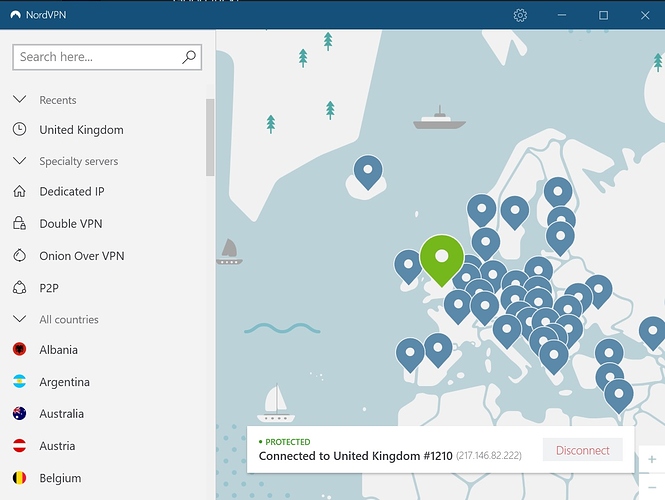This screenshot has height=500, width=665.
Task: Open the settings gear in title bar
Action: tap(520, 15)
